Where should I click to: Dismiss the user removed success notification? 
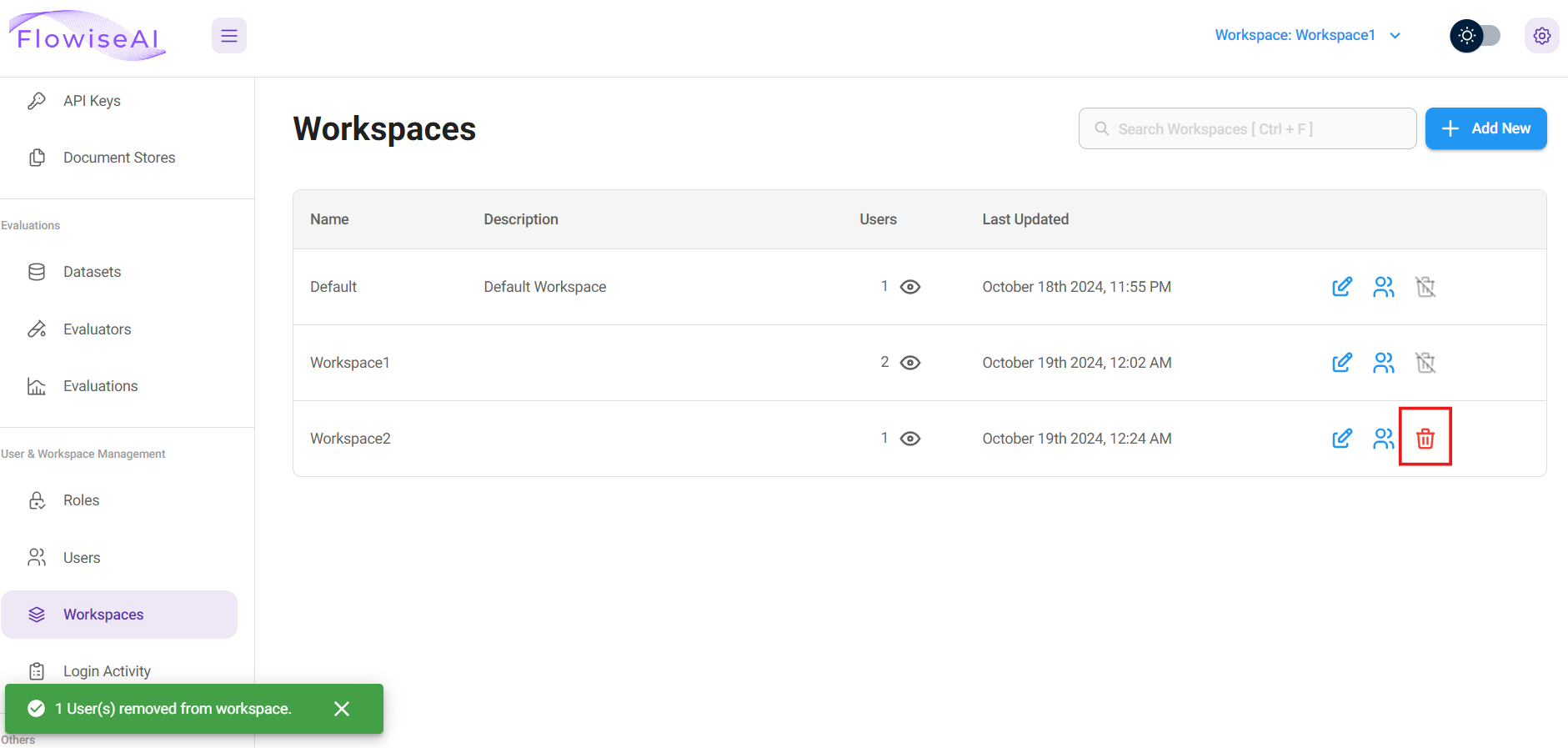tap(342, 709)
